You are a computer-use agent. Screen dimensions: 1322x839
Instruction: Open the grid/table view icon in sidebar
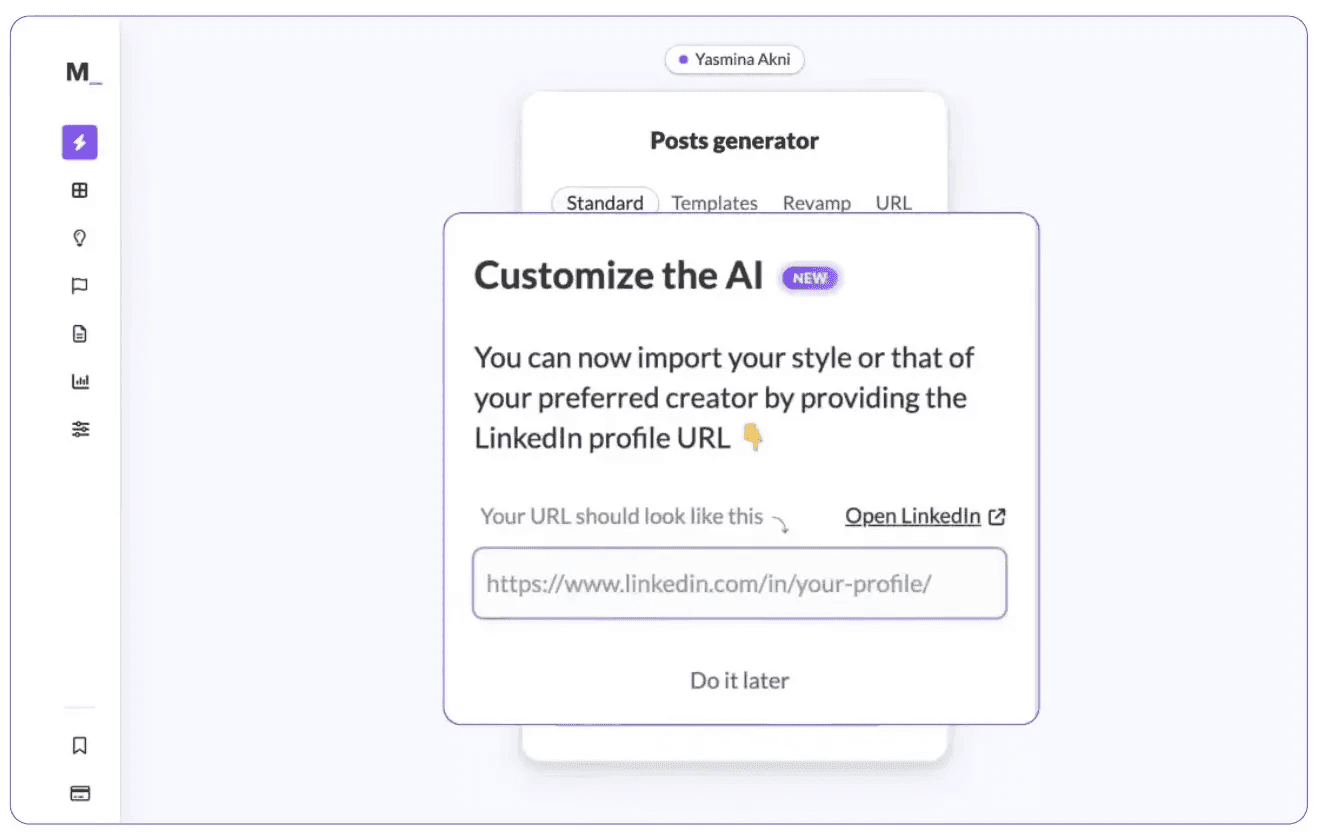(x=79, y=190)
